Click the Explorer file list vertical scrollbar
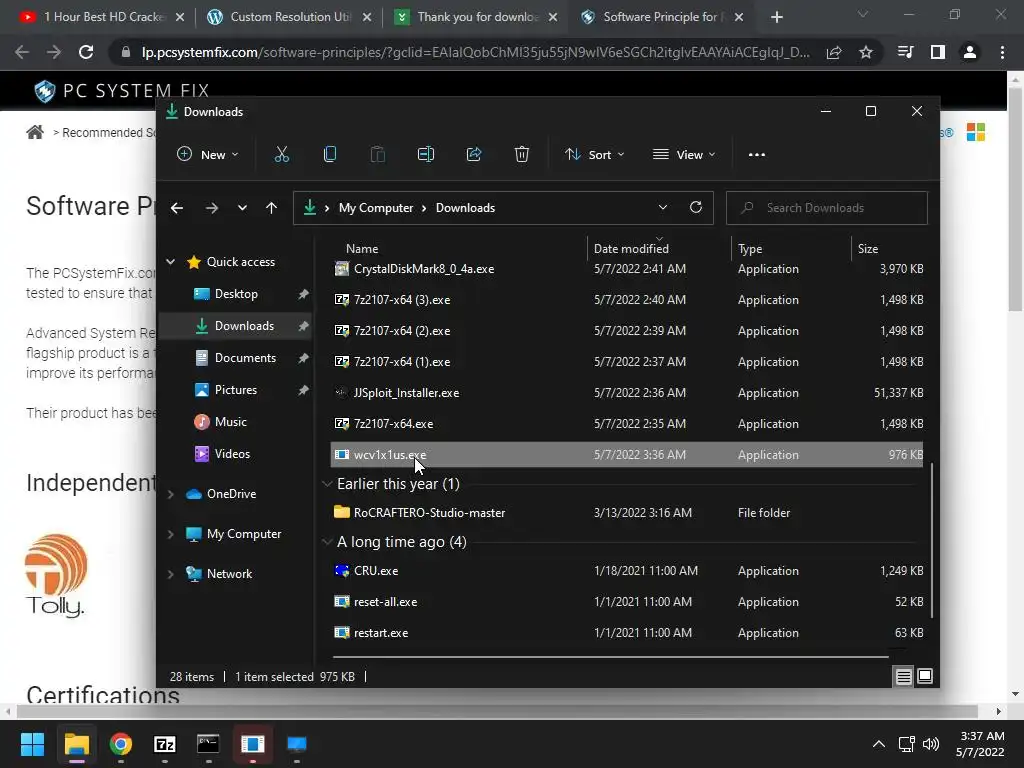The image size is (1024, 768). 931,540
